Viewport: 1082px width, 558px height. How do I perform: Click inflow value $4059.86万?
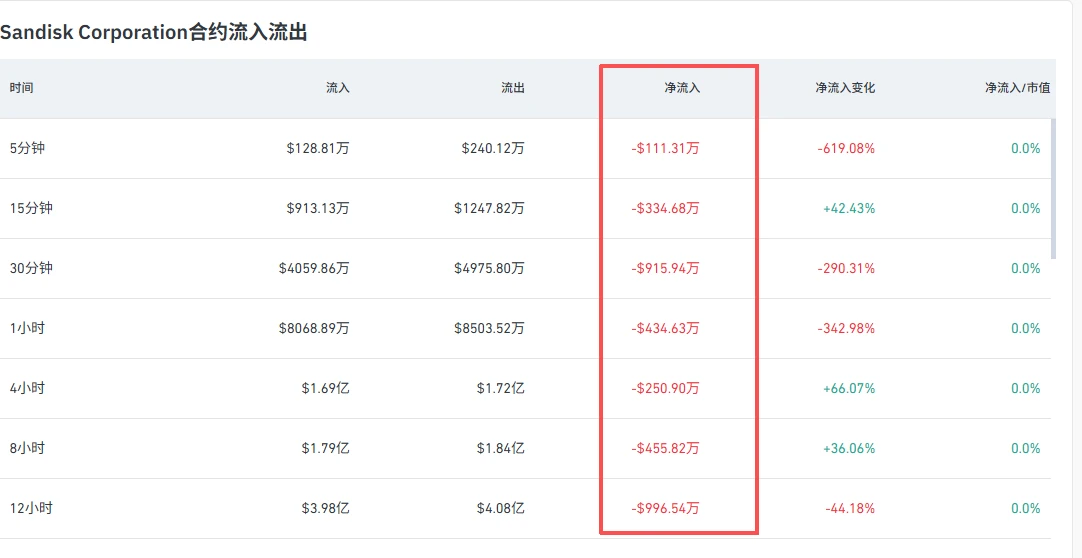[x=314, y=268]
